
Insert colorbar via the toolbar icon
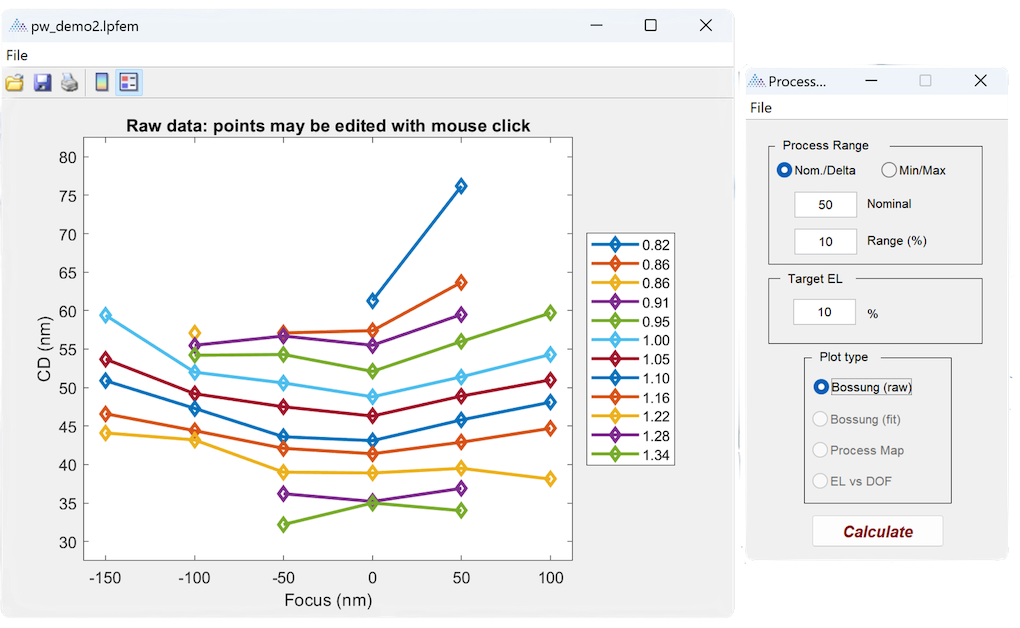tap(101, 83)
